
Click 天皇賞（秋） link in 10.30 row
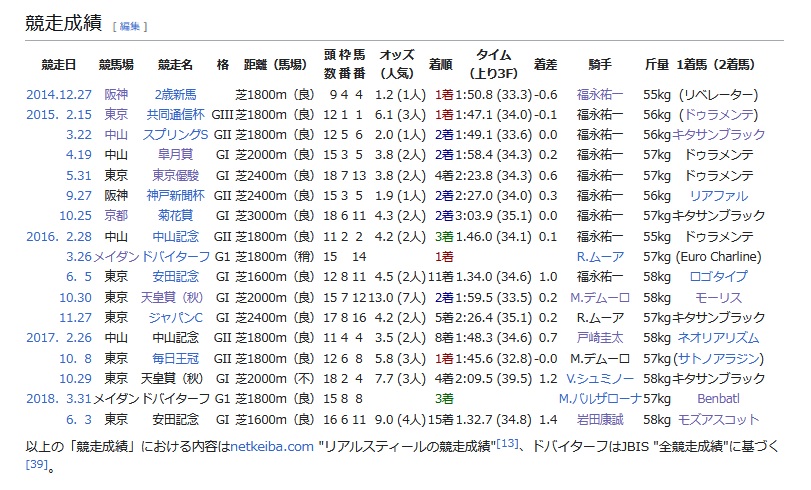coord(172,298)
